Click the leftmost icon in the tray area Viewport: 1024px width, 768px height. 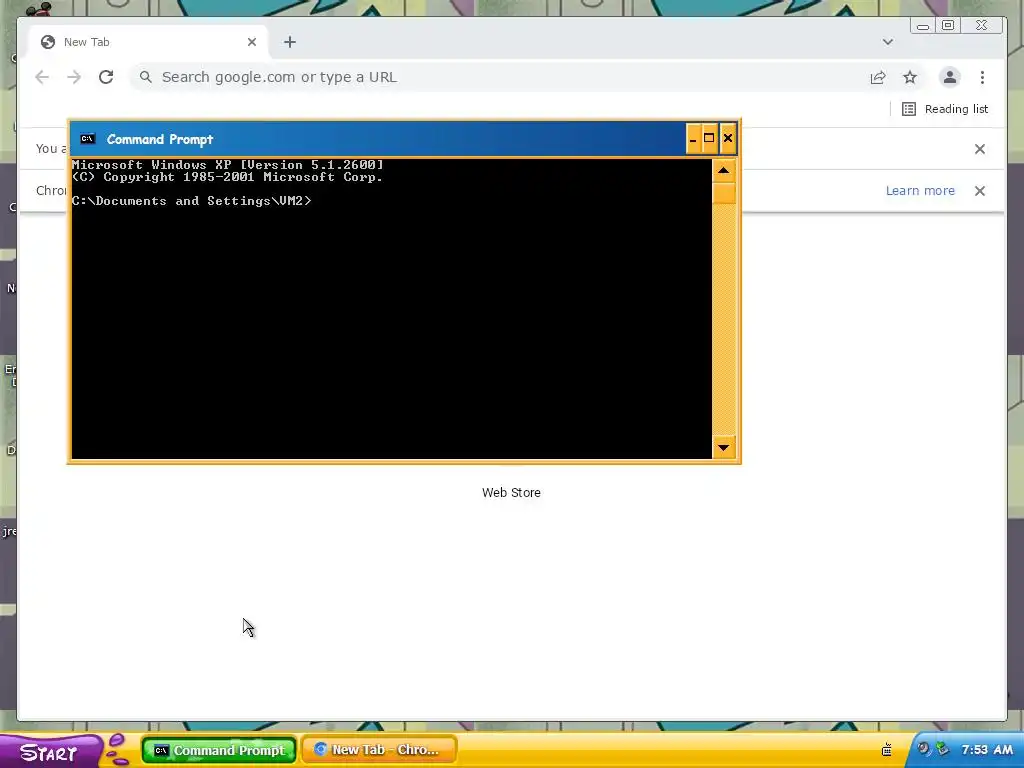[x=886, y=749]
